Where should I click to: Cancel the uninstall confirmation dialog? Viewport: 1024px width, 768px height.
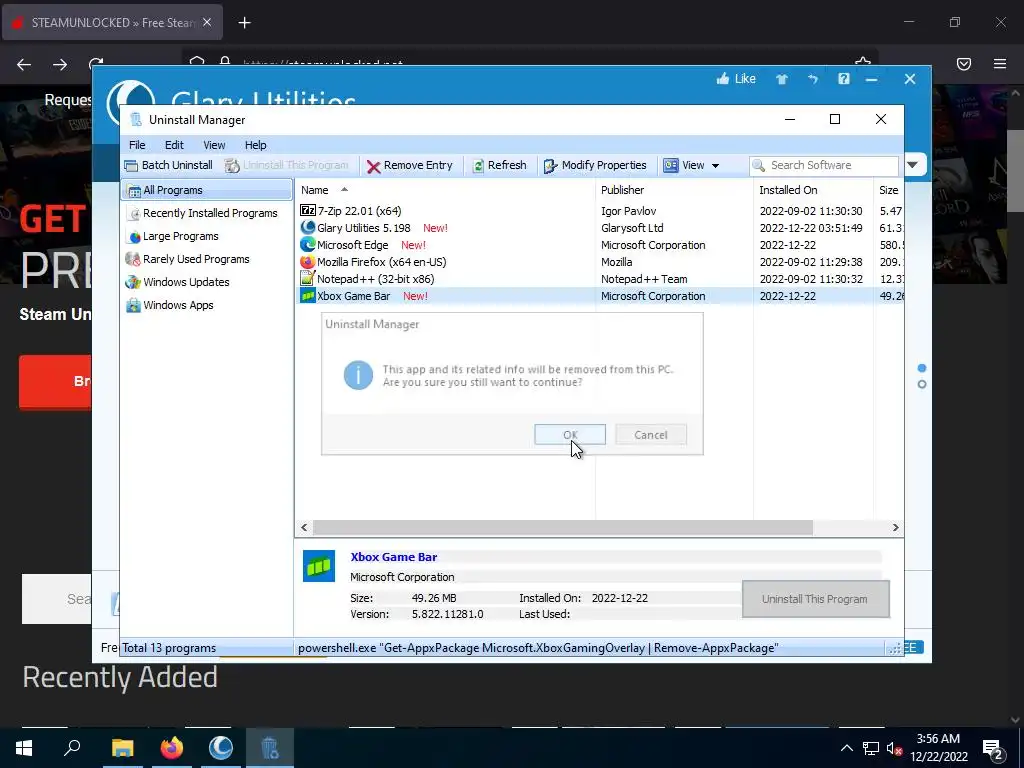pyautogui.click(x=650, y=435)
